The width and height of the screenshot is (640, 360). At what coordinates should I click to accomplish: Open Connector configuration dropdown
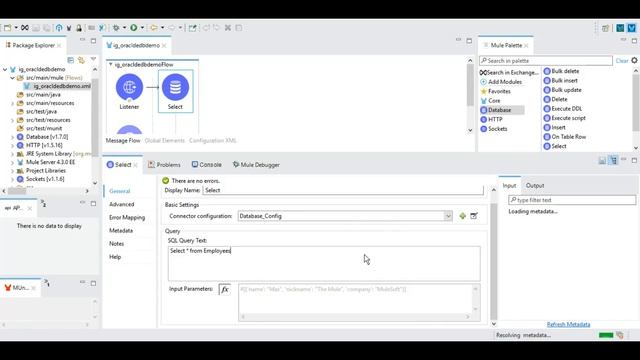448,216
